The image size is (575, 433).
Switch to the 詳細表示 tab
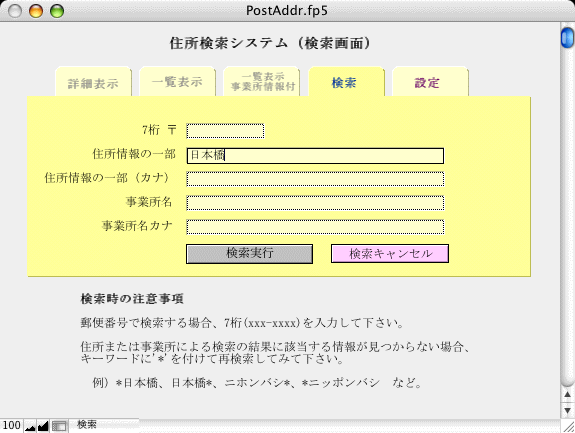[93, 82]
